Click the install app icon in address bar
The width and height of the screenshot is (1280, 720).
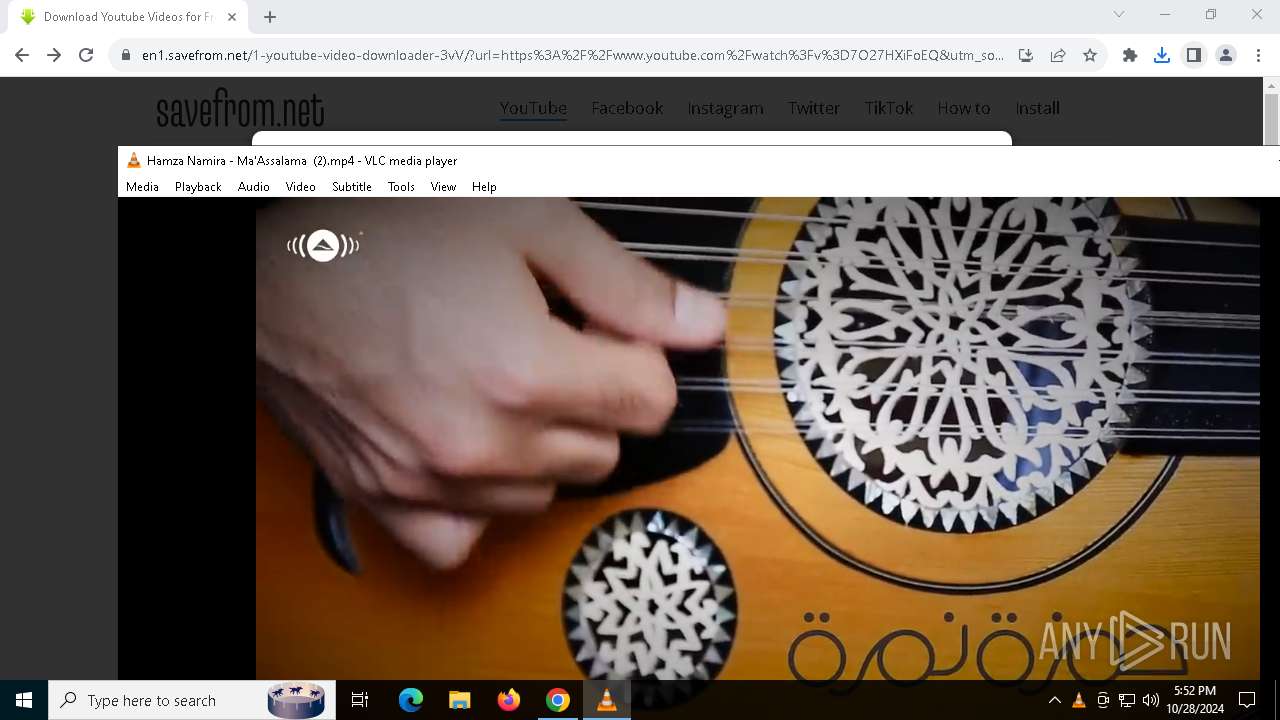click(x=1026, y=55)
